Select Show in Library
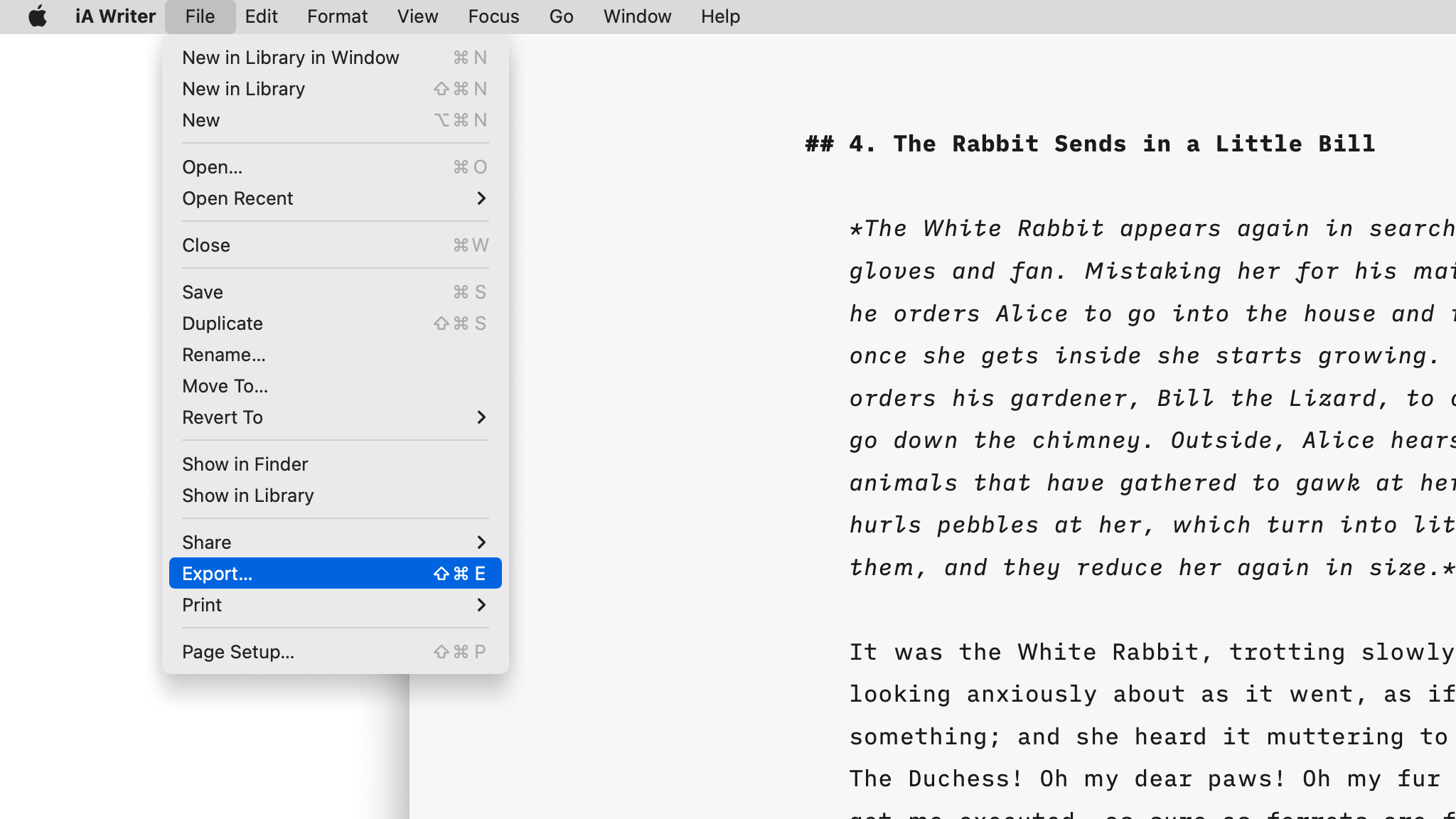Viewport: 1456px width, 819px height. tap(247, 496)
